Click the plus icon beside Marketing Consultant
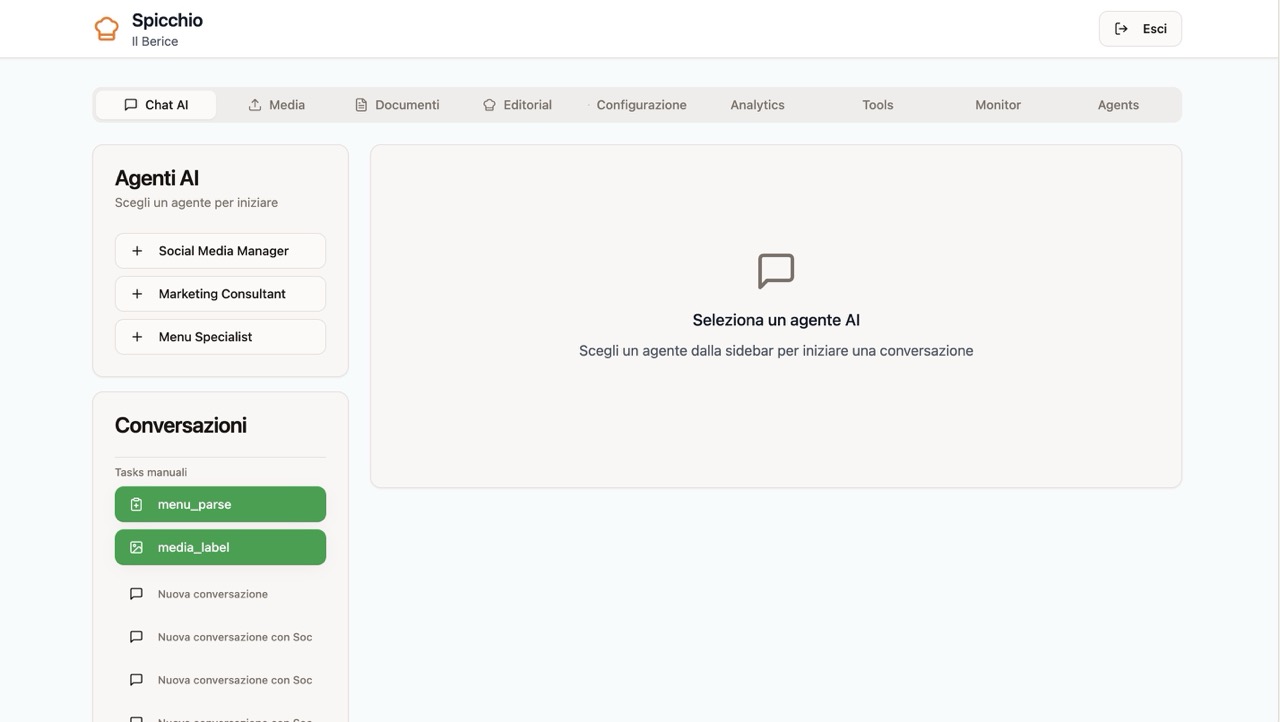 (x=137, y=294)
